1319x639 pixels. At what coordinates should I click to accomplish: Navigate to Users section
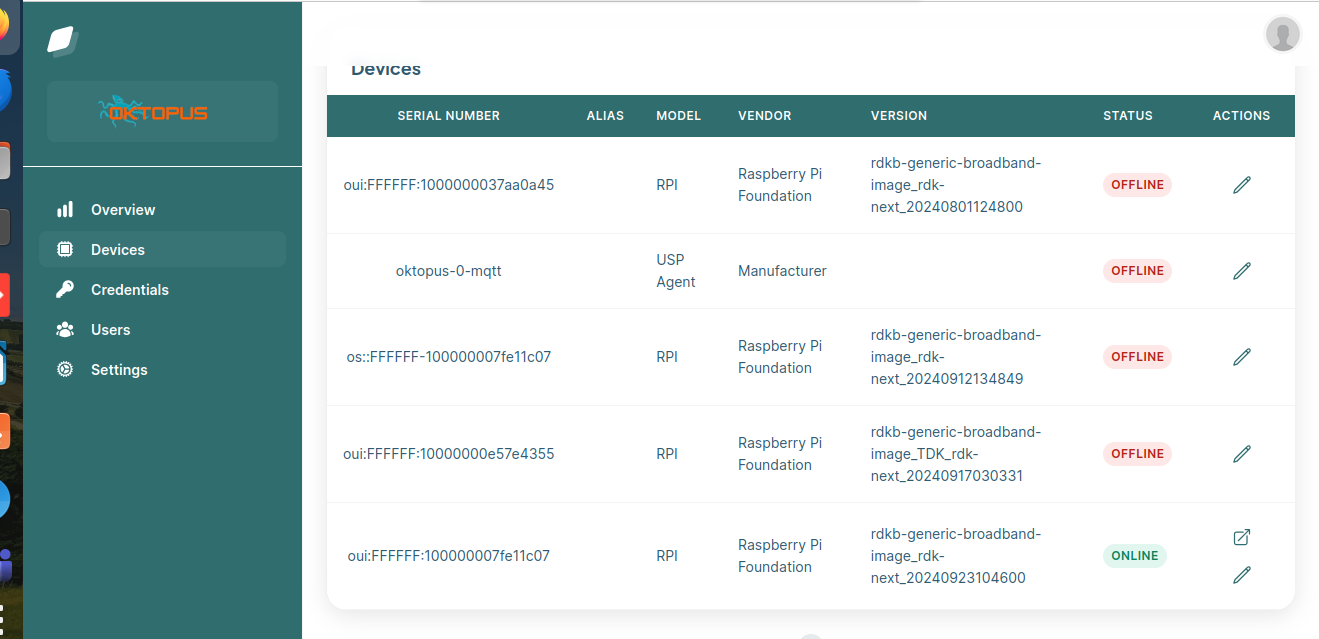(x=110, y=330)
